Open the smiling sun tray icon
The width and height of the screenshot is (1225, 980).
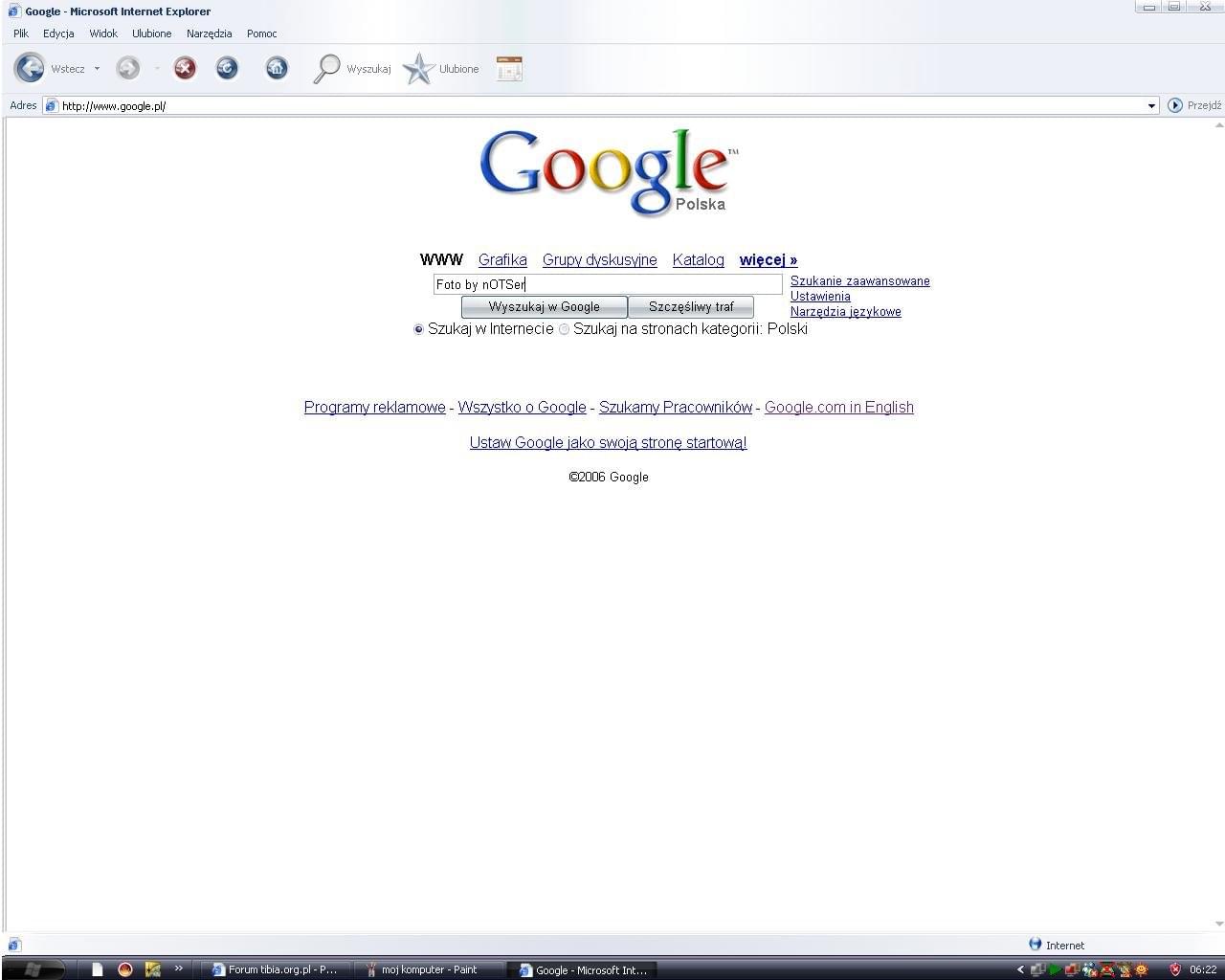pyautogui.click(x=1141, y=969)
